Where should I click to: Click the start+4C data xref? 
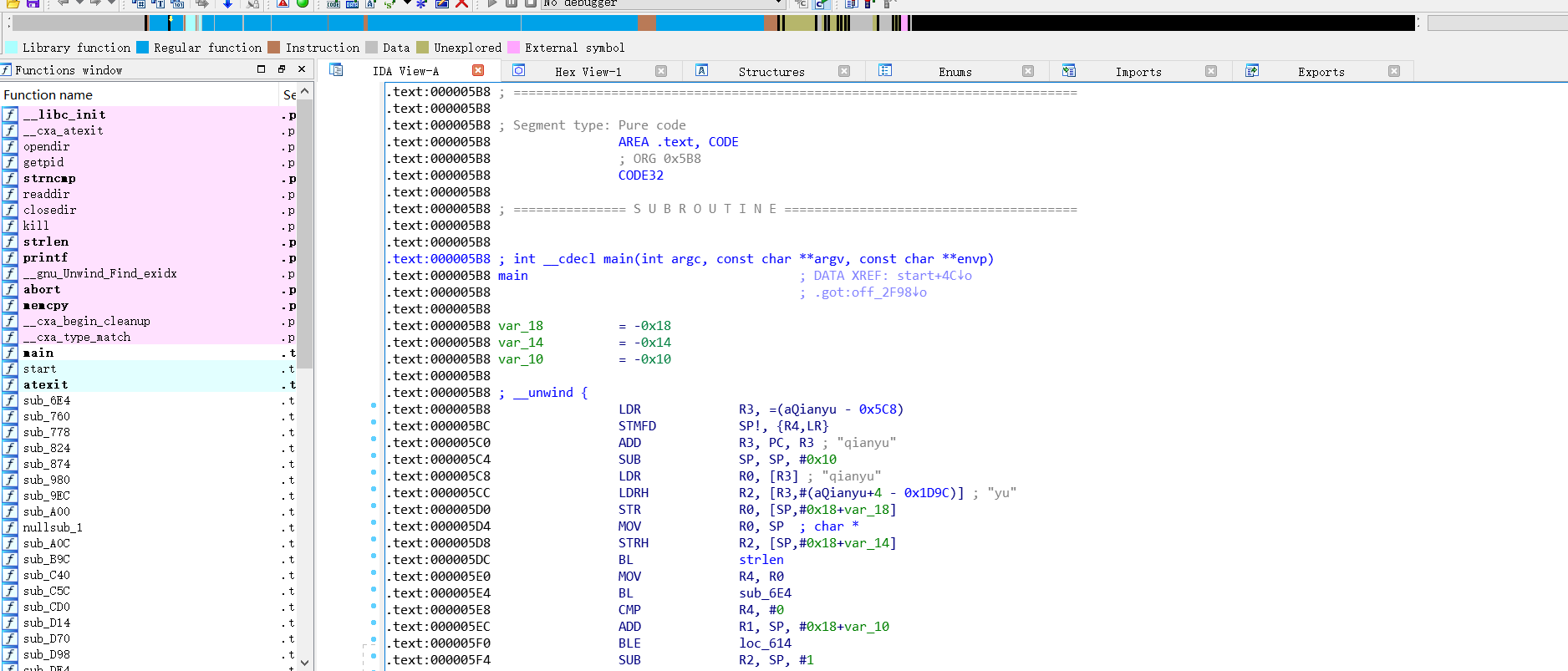934,276
